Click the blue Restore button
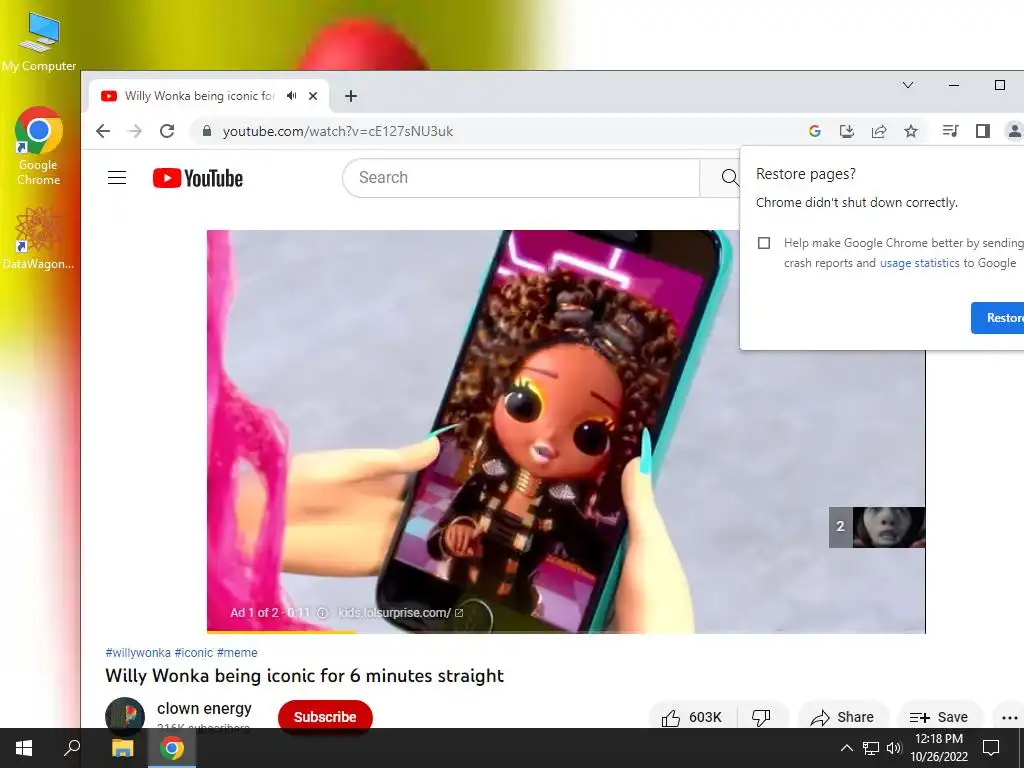Viewport: 1024px width, 768px height. point(997,318)
